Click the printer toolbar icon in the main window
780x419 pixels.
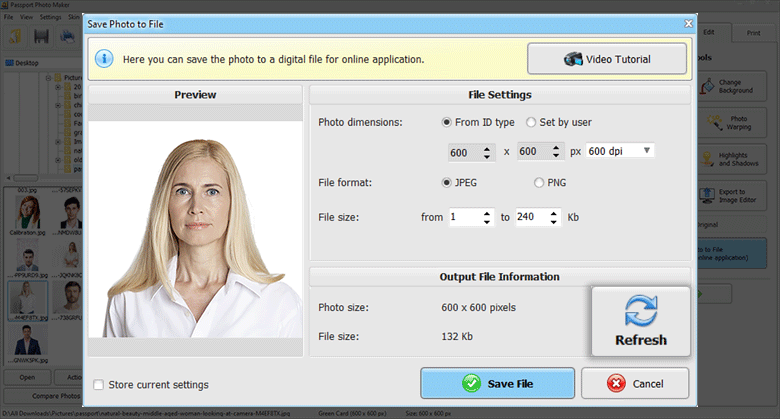[x=67, y=36]
